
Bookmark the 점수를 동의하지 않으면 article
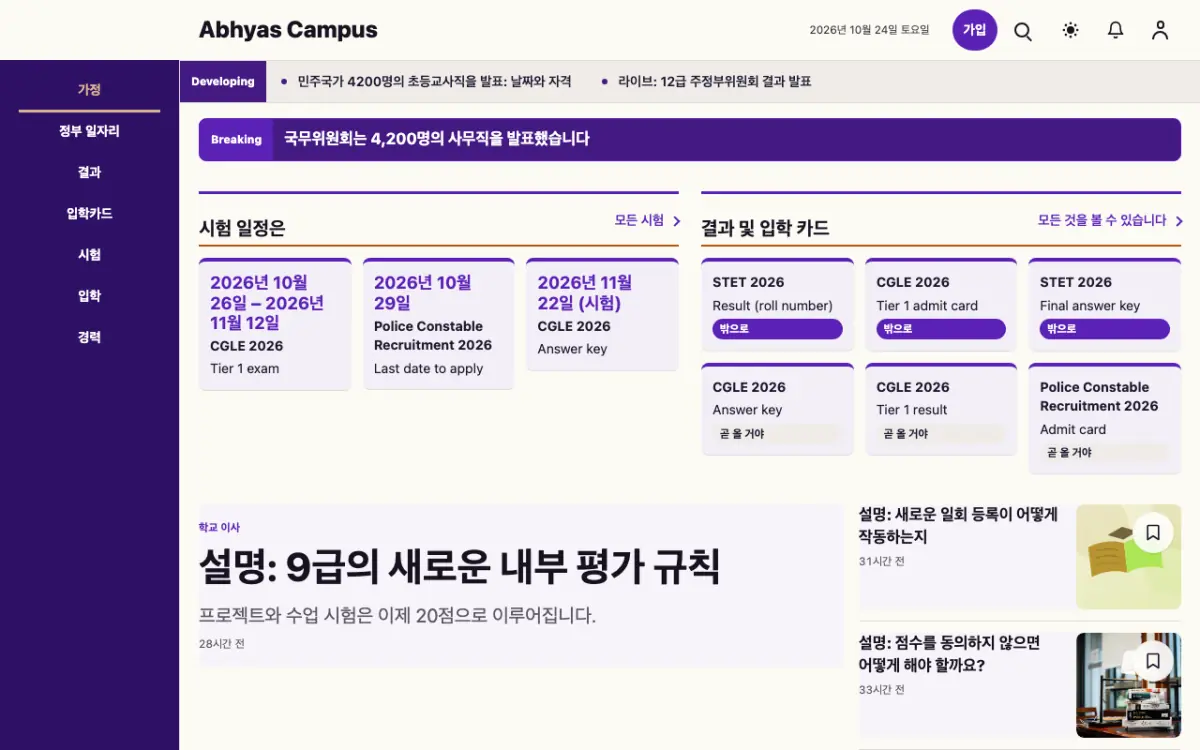point(1153,661)
